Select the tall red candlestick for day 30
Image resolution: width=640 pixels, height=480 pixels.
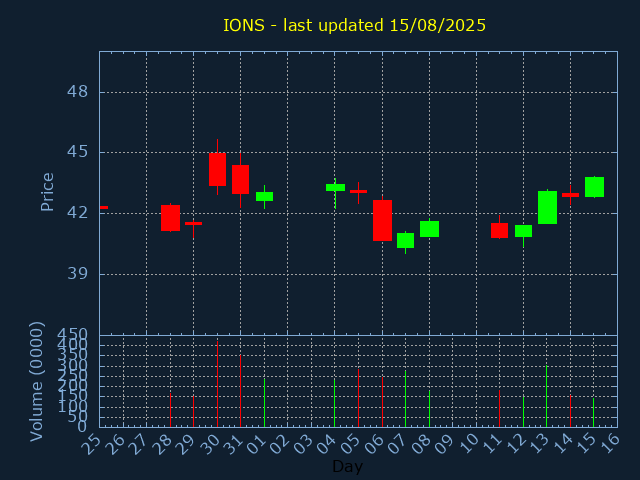tap(217, 169)
